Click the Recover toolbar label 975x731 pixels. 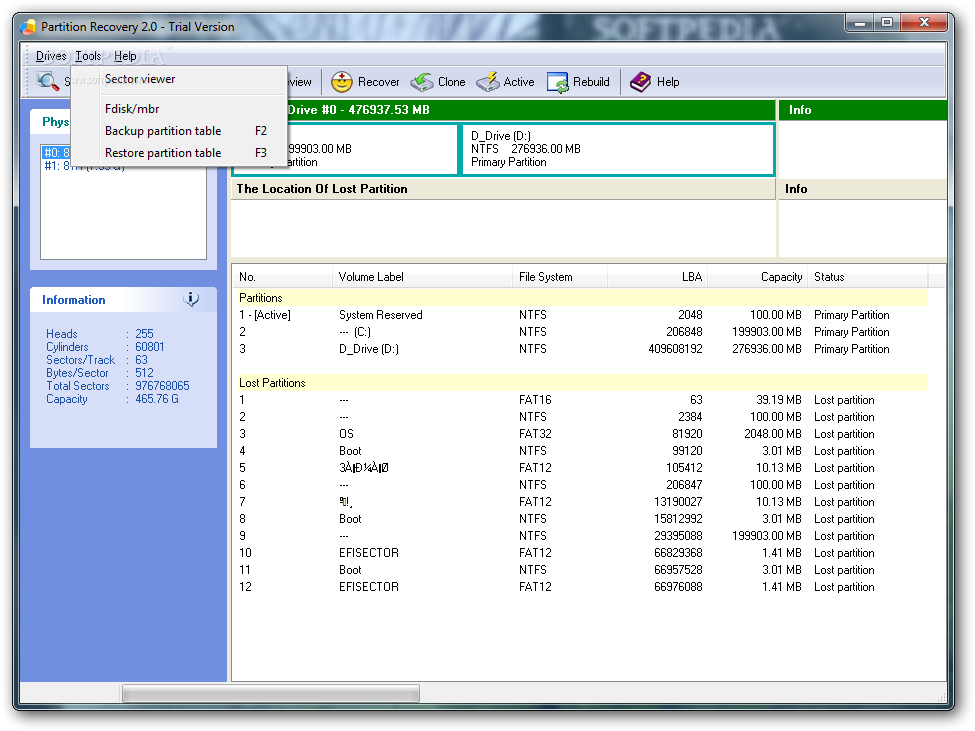coord(378,82)
